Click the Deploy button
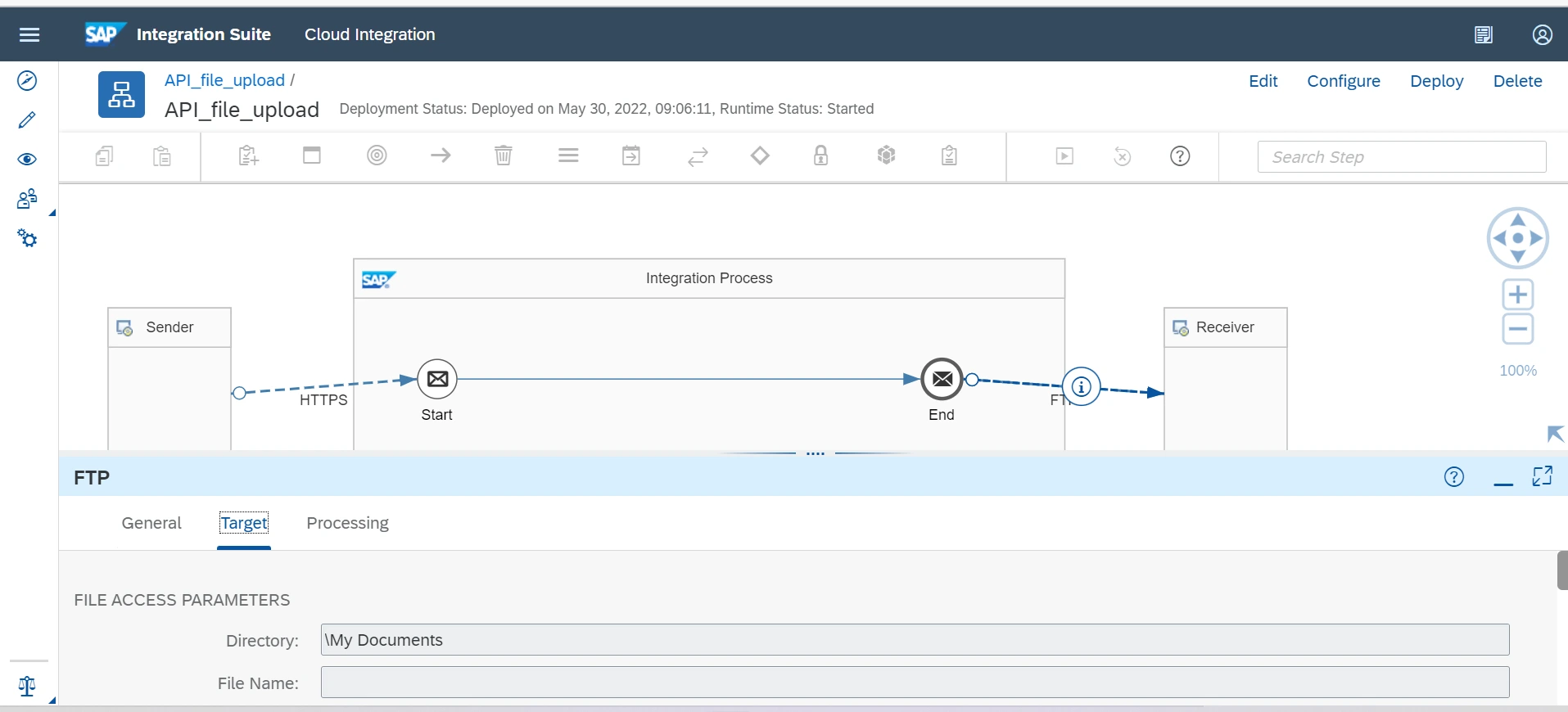 click(1436, 81)
